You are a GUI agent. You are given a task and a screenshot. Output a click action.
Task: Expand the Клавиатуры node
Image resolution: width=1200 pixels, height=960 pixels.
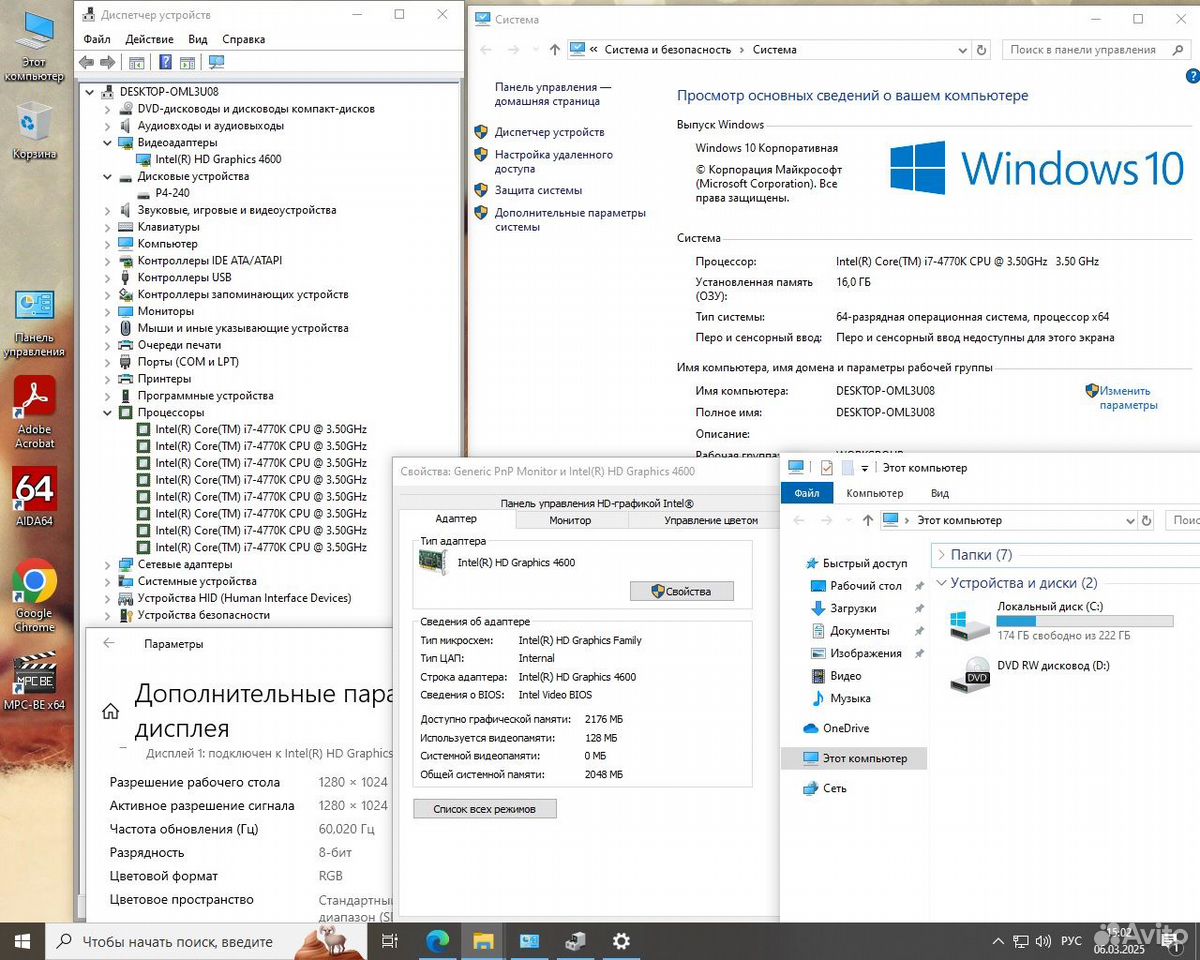click(x=107, y=227)
